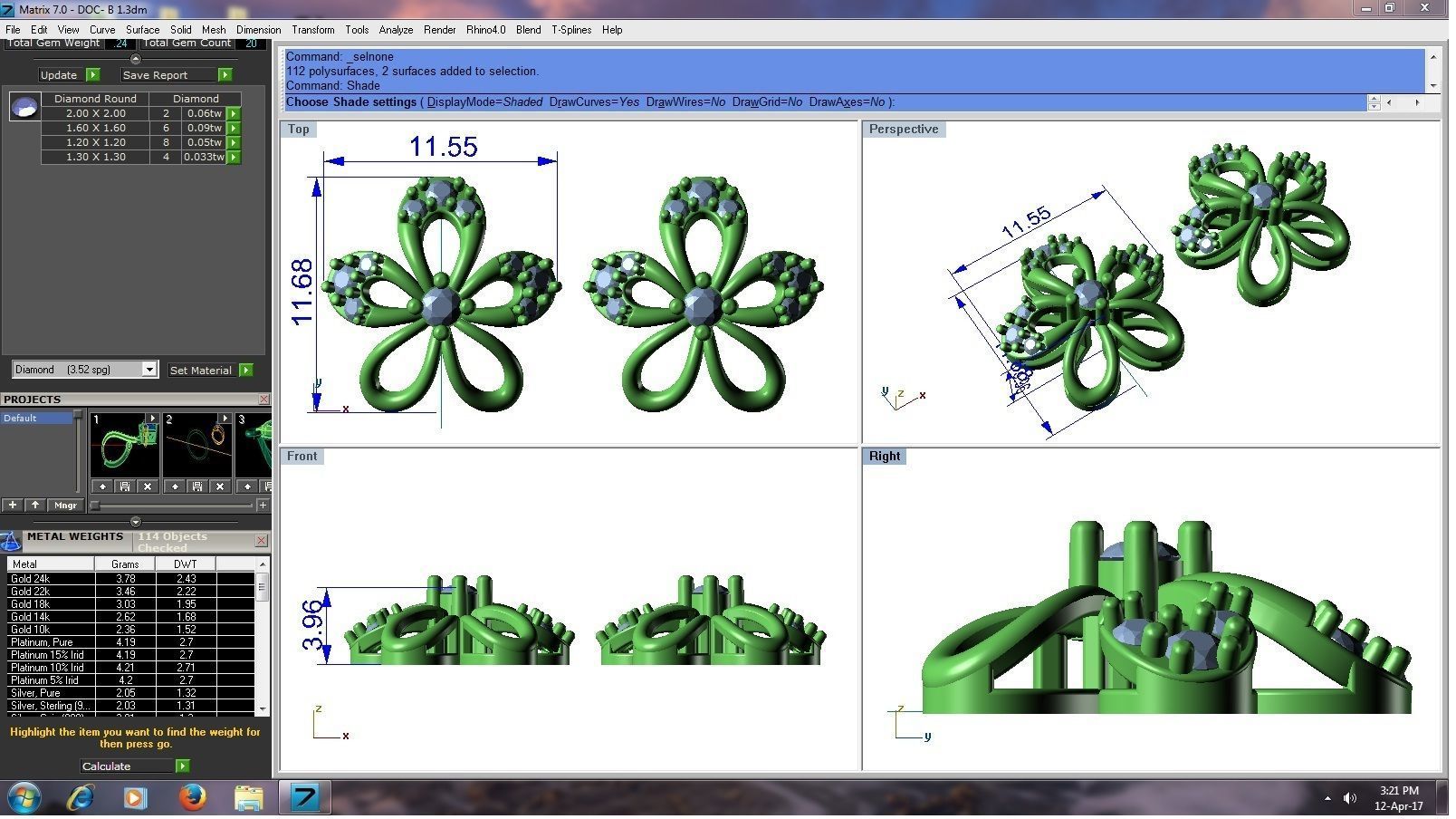Click the play arrow on project thumbnail 1
Image resolution: width=1456 pixels, height=819 pixels.
click(153, 420)
